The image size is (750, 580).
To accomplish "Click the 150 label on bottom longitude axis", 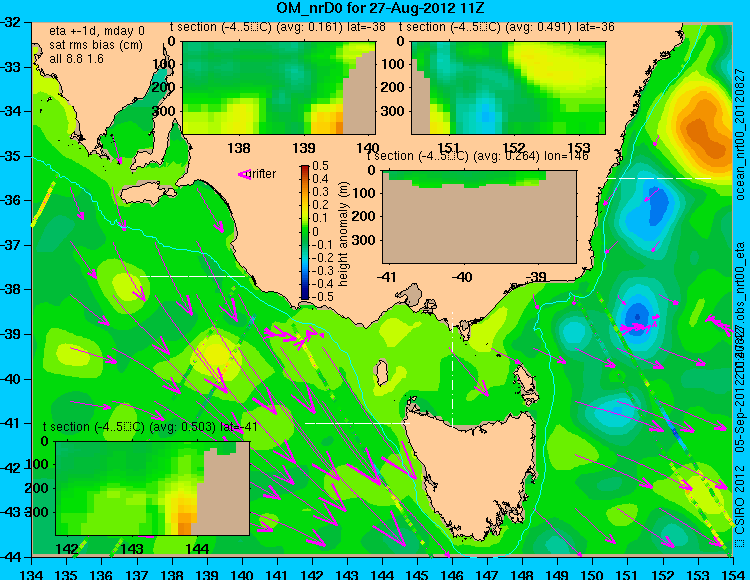I will coord(593,574).
